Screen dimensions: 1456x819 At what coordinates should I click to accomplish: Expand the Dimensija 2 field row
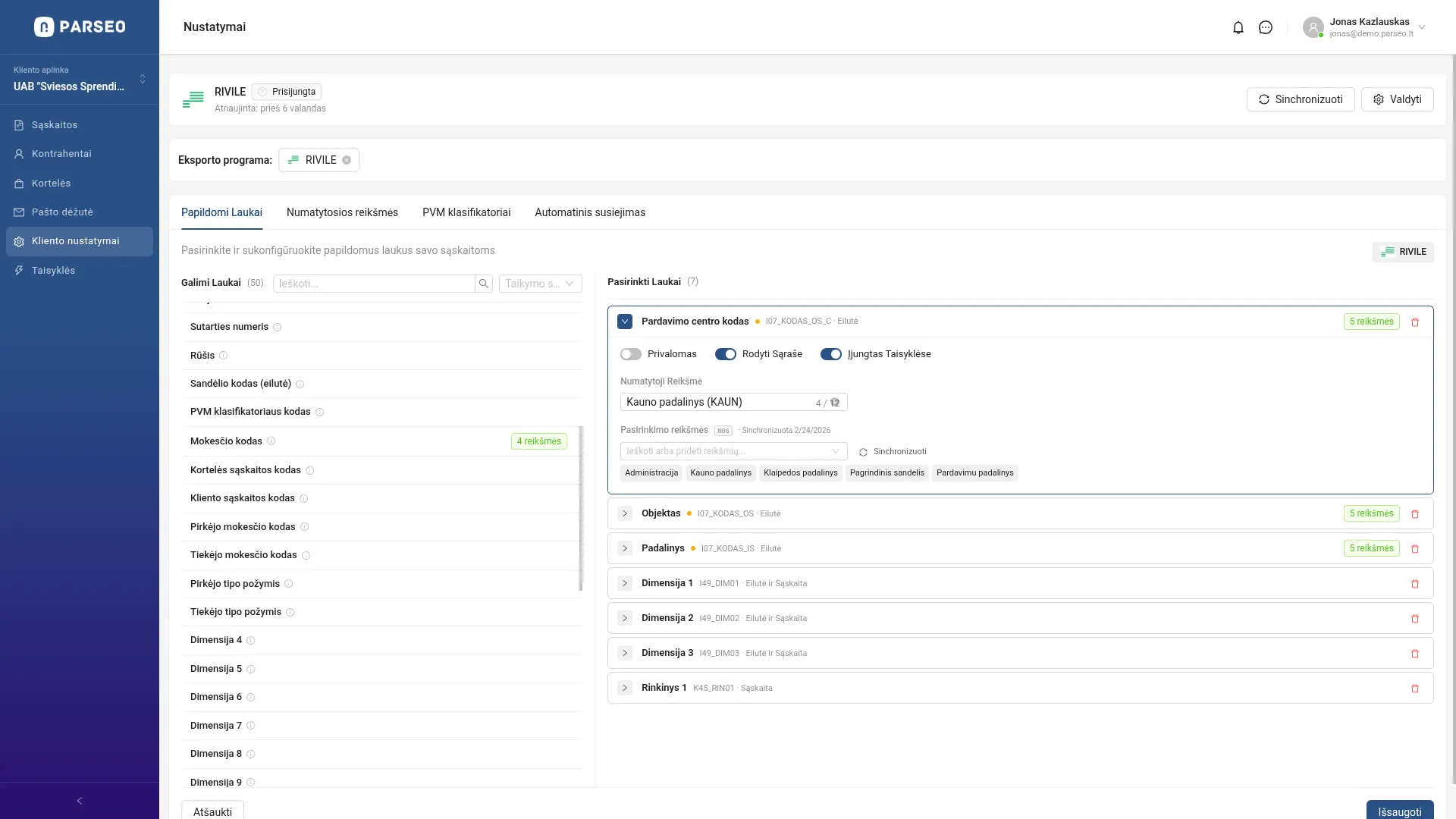(x=625, y=618)
